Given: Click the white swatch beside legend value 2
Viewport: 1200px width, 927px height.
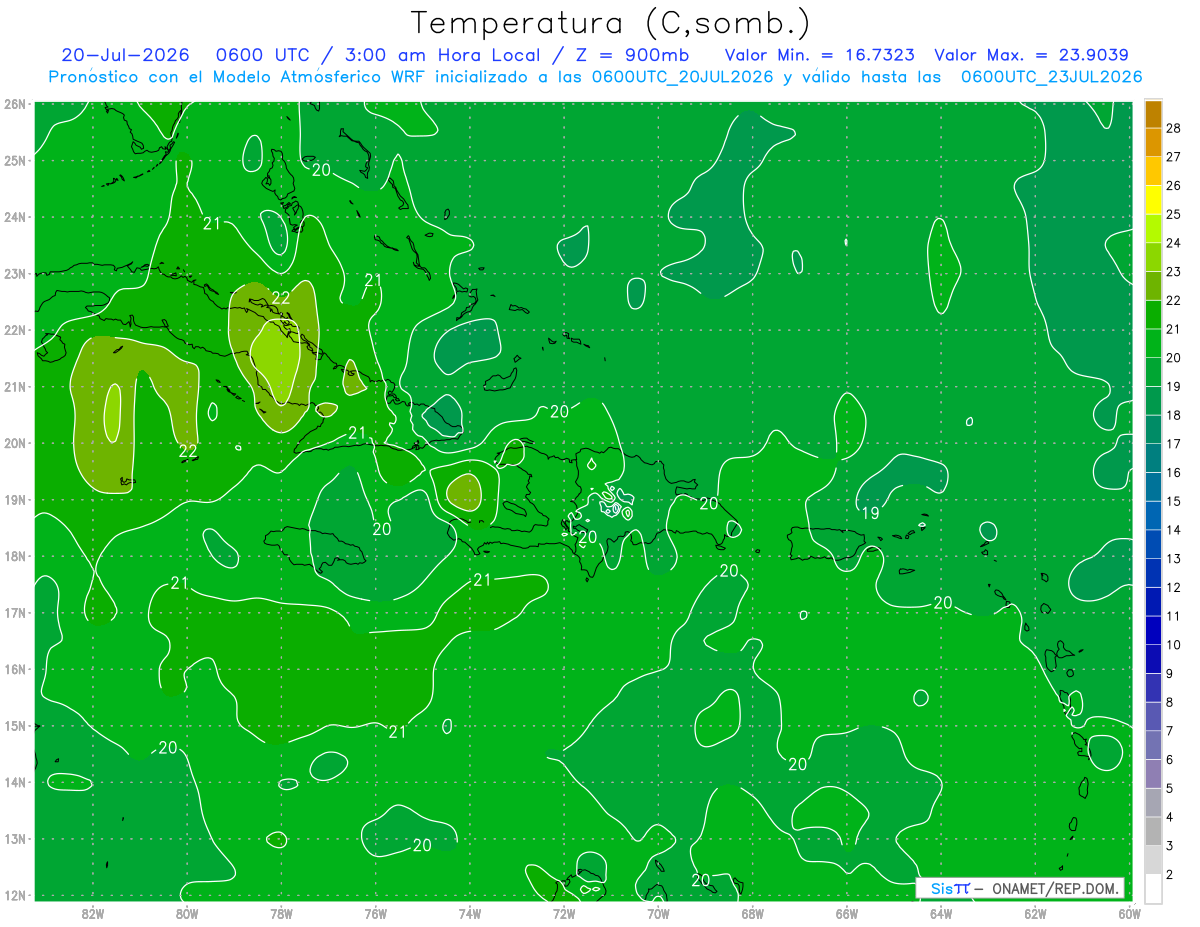Looking at the screenshot, I should 1153,887.
